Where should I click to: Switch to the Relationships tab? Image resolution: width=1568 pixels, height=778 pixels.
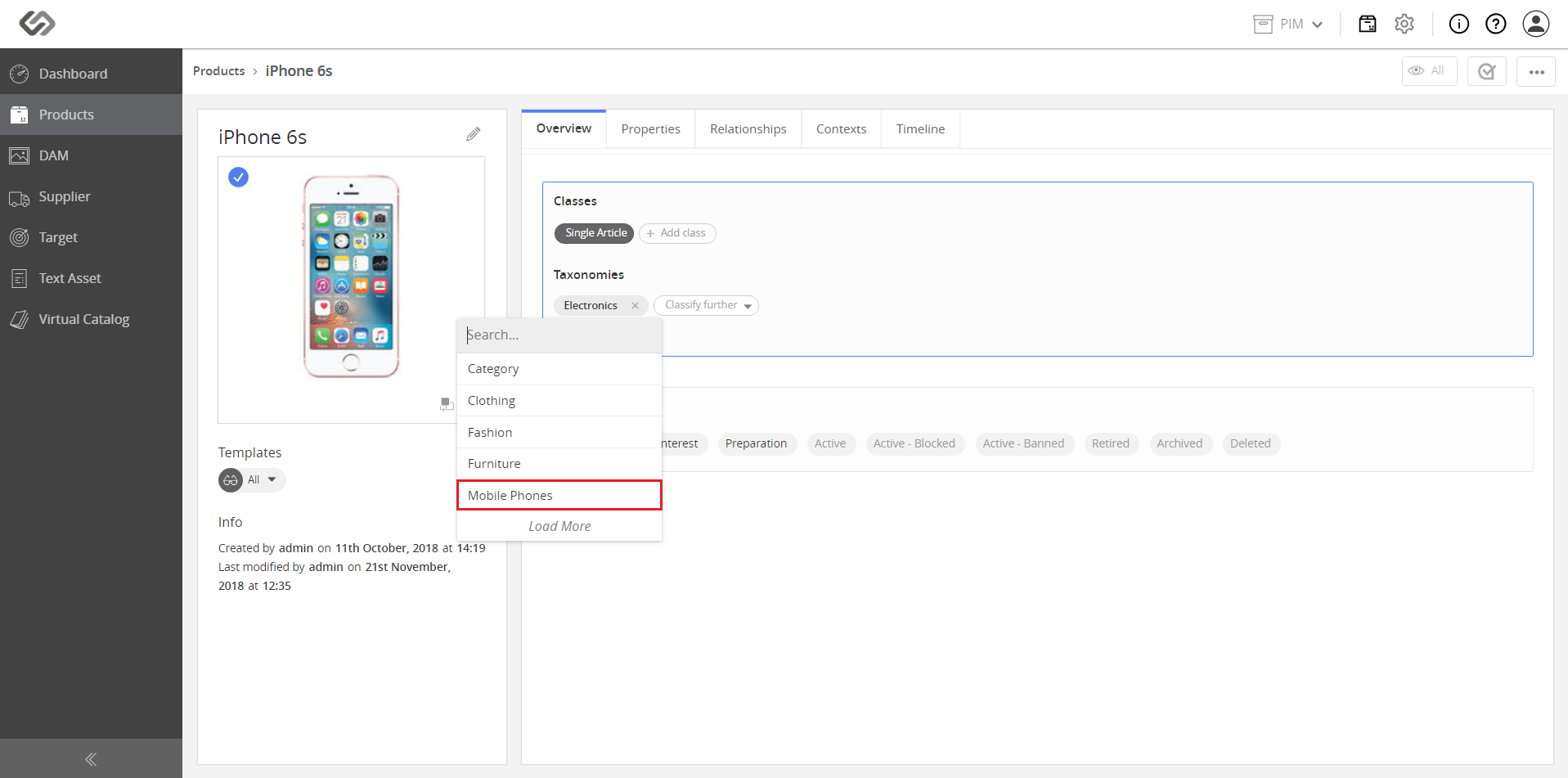[748, 129]
